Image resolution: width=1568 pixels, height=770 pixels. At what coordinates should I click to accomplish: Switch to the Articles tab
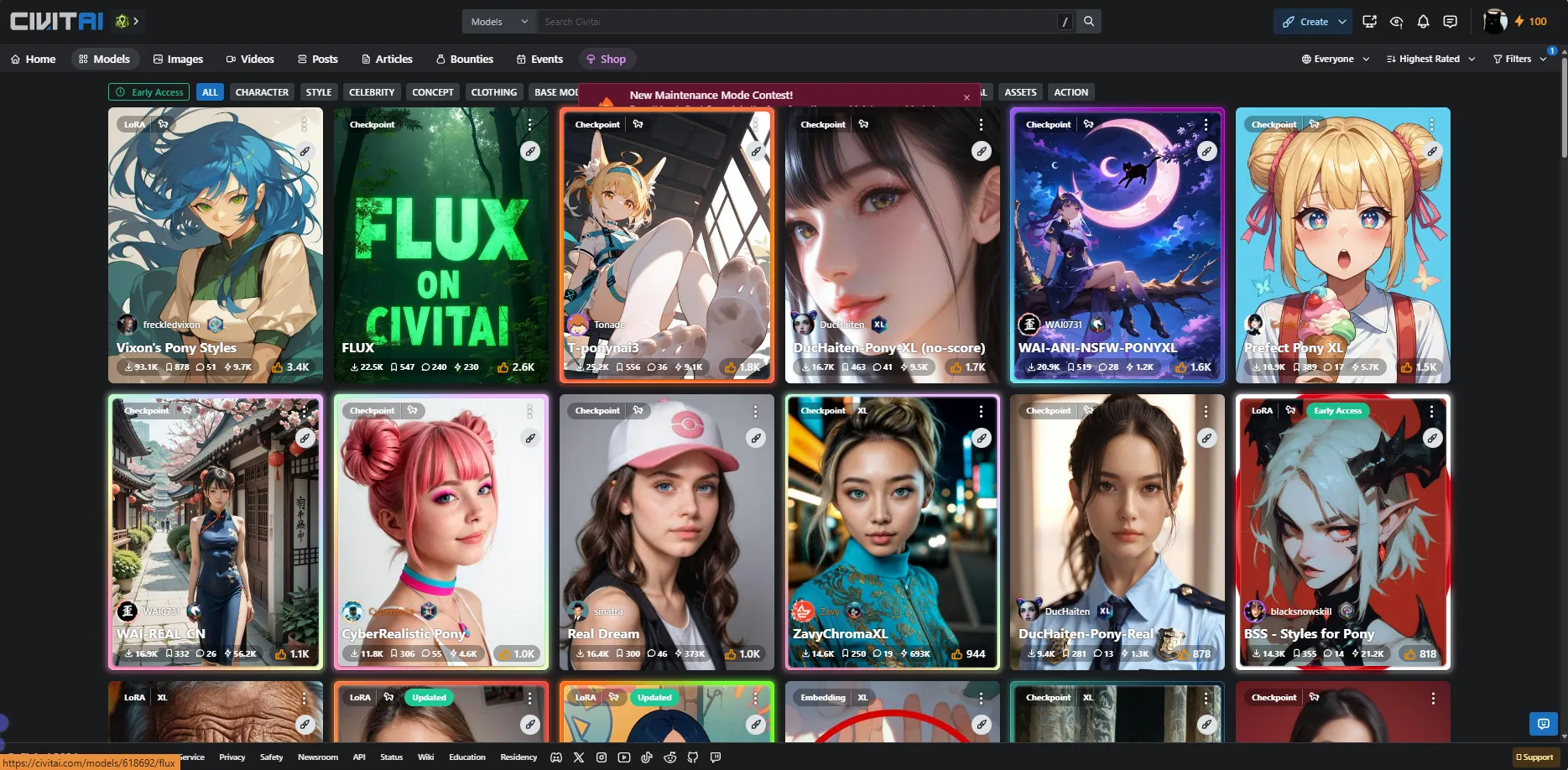(387, 59)
